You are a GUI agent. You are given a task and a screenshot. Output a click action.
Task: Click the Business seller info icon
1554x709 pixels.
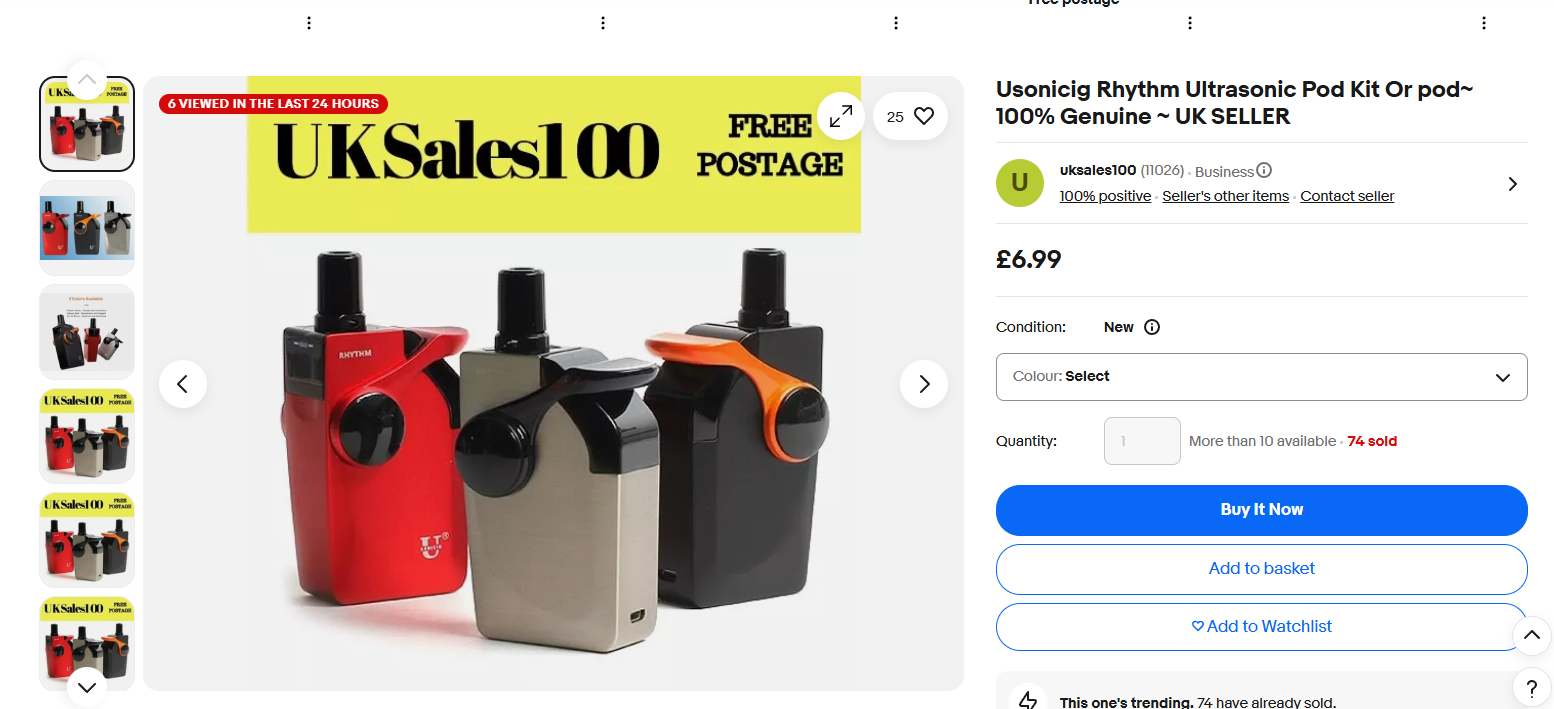(x=1264, y=171)
